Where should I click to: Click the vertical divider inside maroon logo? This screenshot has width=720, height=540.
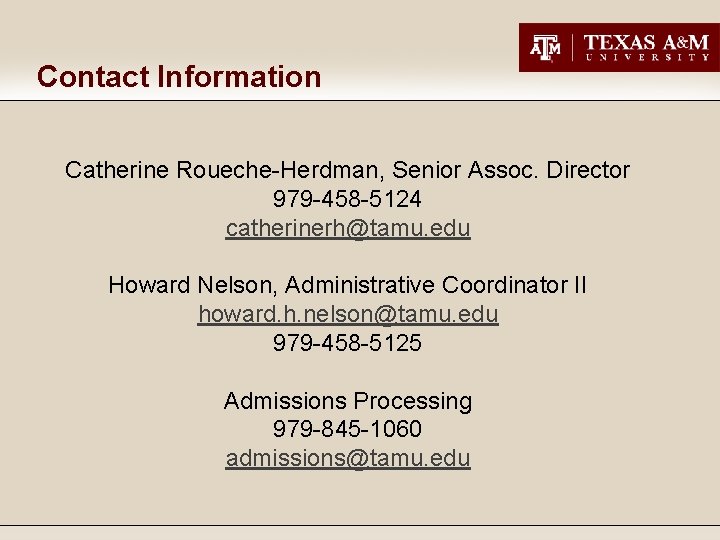(572, 47)
